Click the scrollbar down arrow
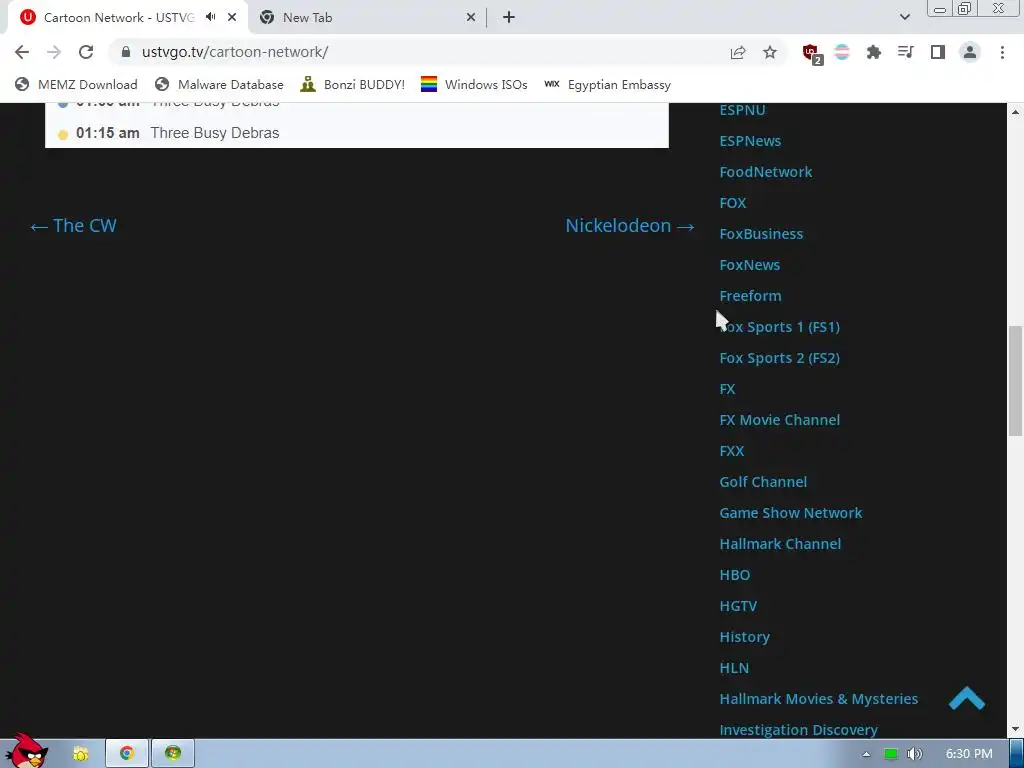1024x768 pixels. tap(1015, 729)
